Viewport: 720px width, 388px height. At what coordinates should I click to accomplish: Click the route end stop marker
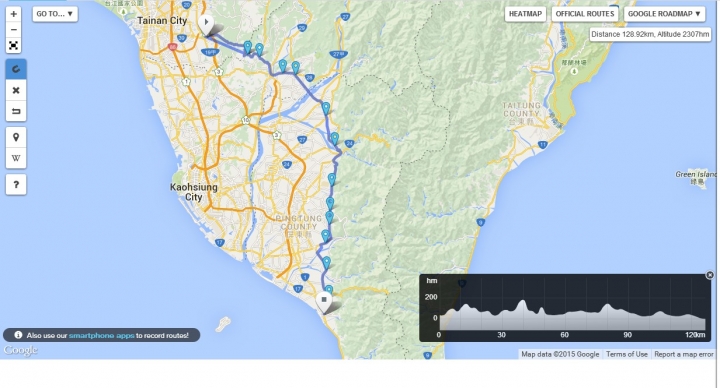(x=324, y=302)
